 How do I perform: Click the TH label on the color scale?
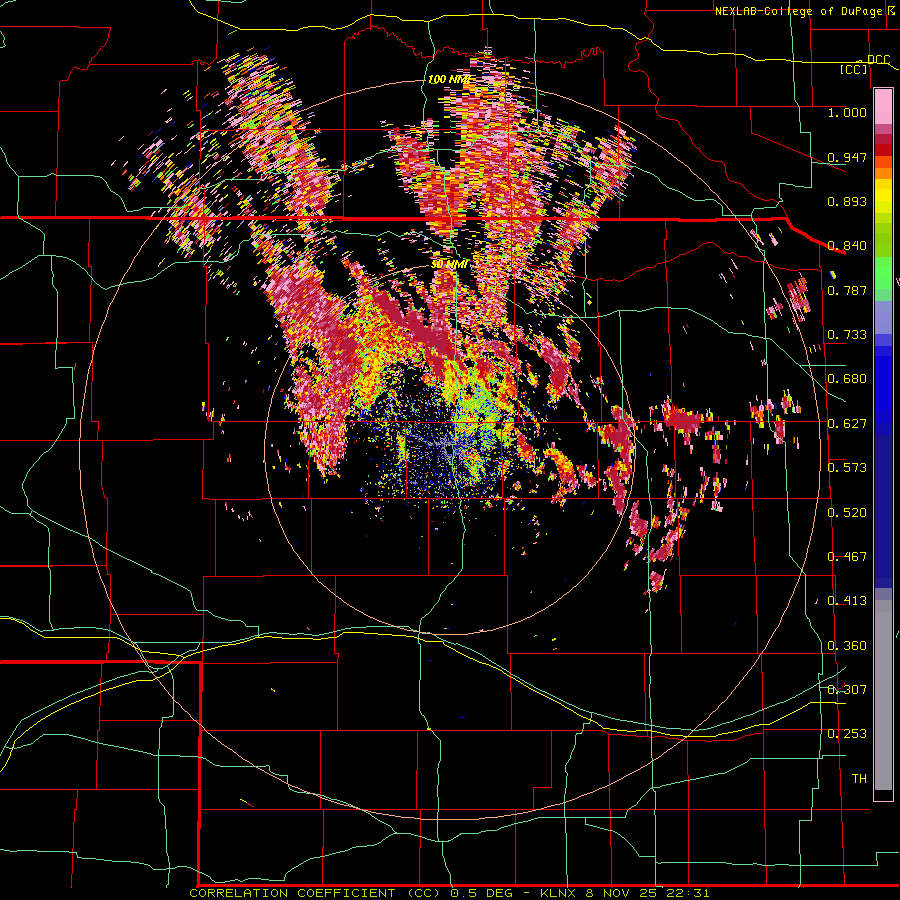tap(859, 779)
